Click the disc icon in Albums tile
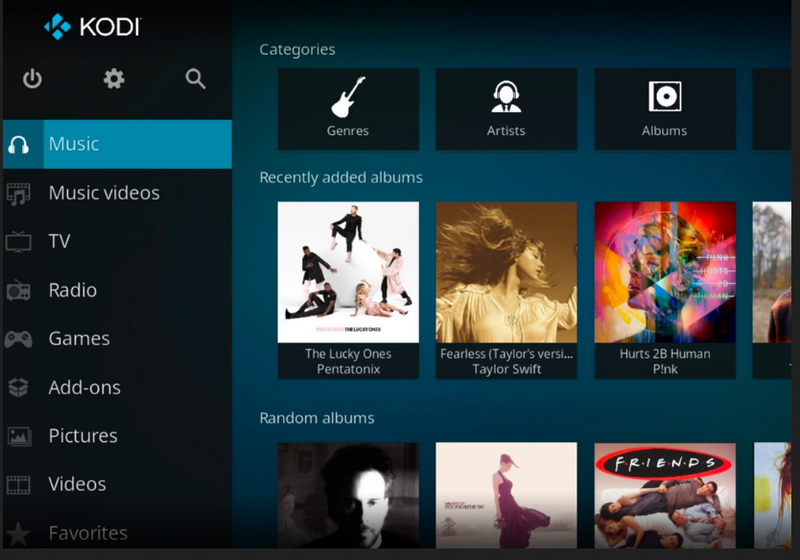800x560 pixels. 665,96
